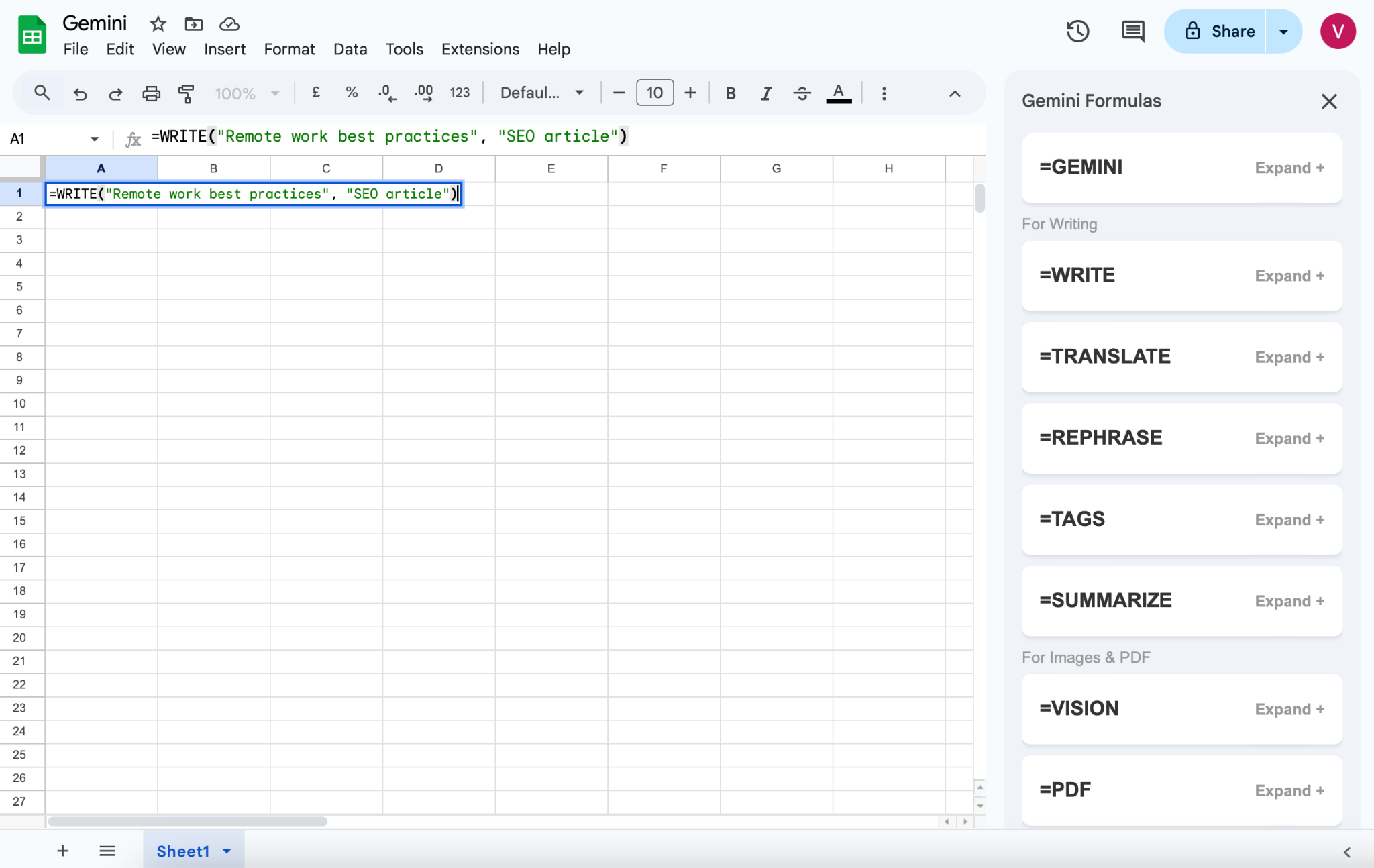1374x868 pixels.
Task: Expand the =VISION formula card
Action: 1289,709
